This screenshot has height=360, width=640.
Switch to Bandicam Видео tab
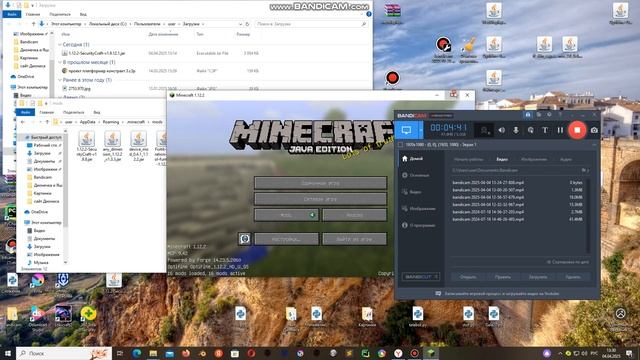tap(502, 159)
